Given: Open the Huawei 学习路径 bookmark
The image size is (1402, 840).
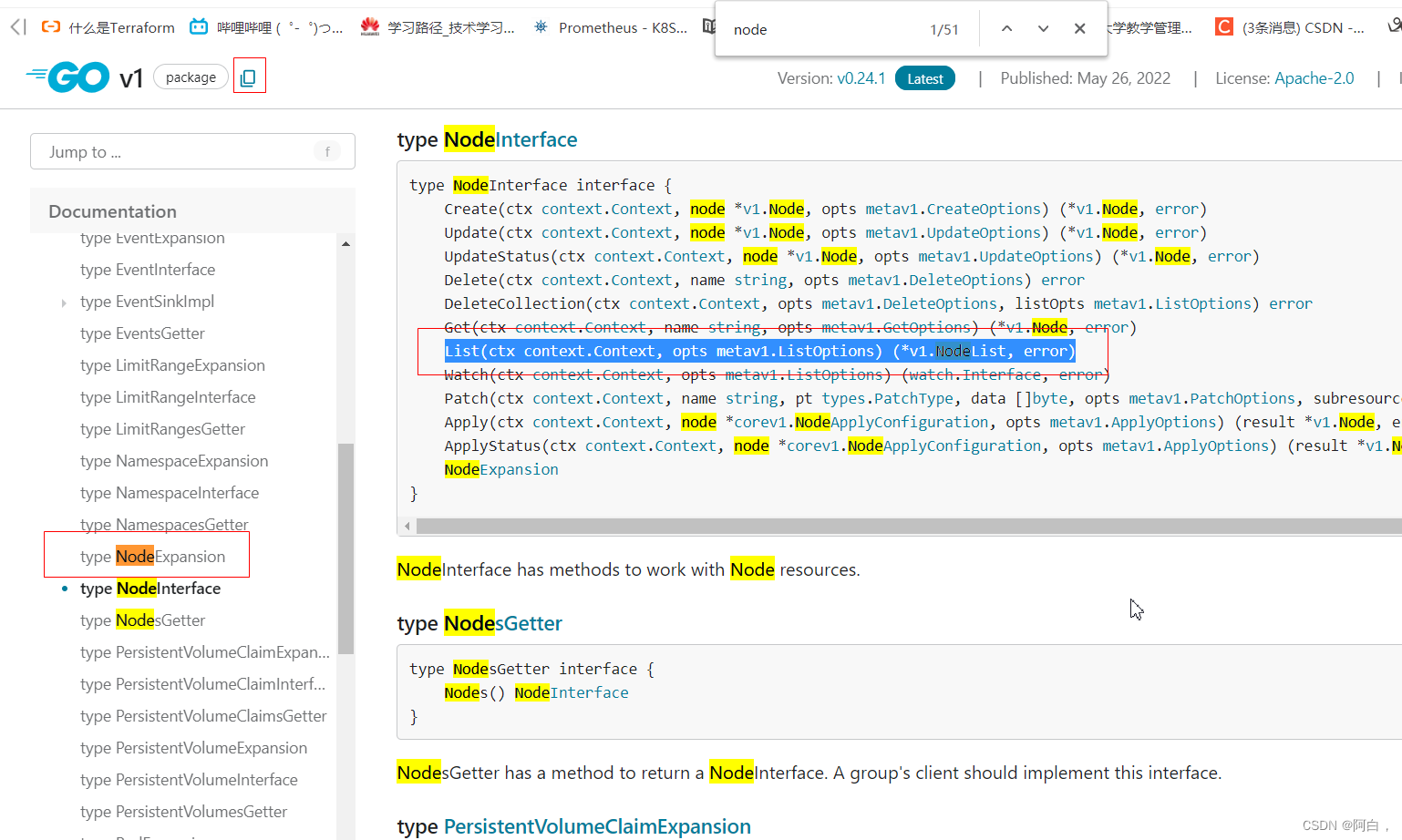Looking at the screenshot, I should 438,27.
